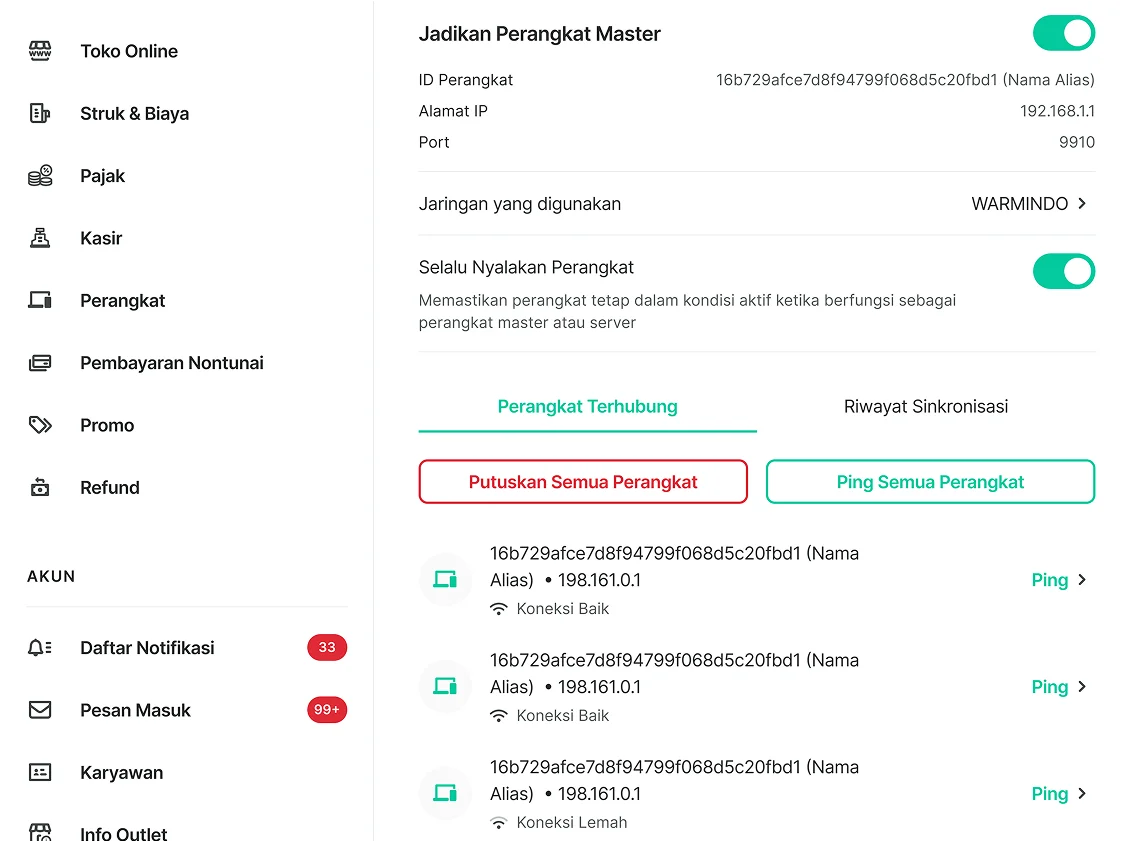This screenshot has width=1140, height=841.
Task: Click the Pesan Masuk envelope icon
Action: 40,710
